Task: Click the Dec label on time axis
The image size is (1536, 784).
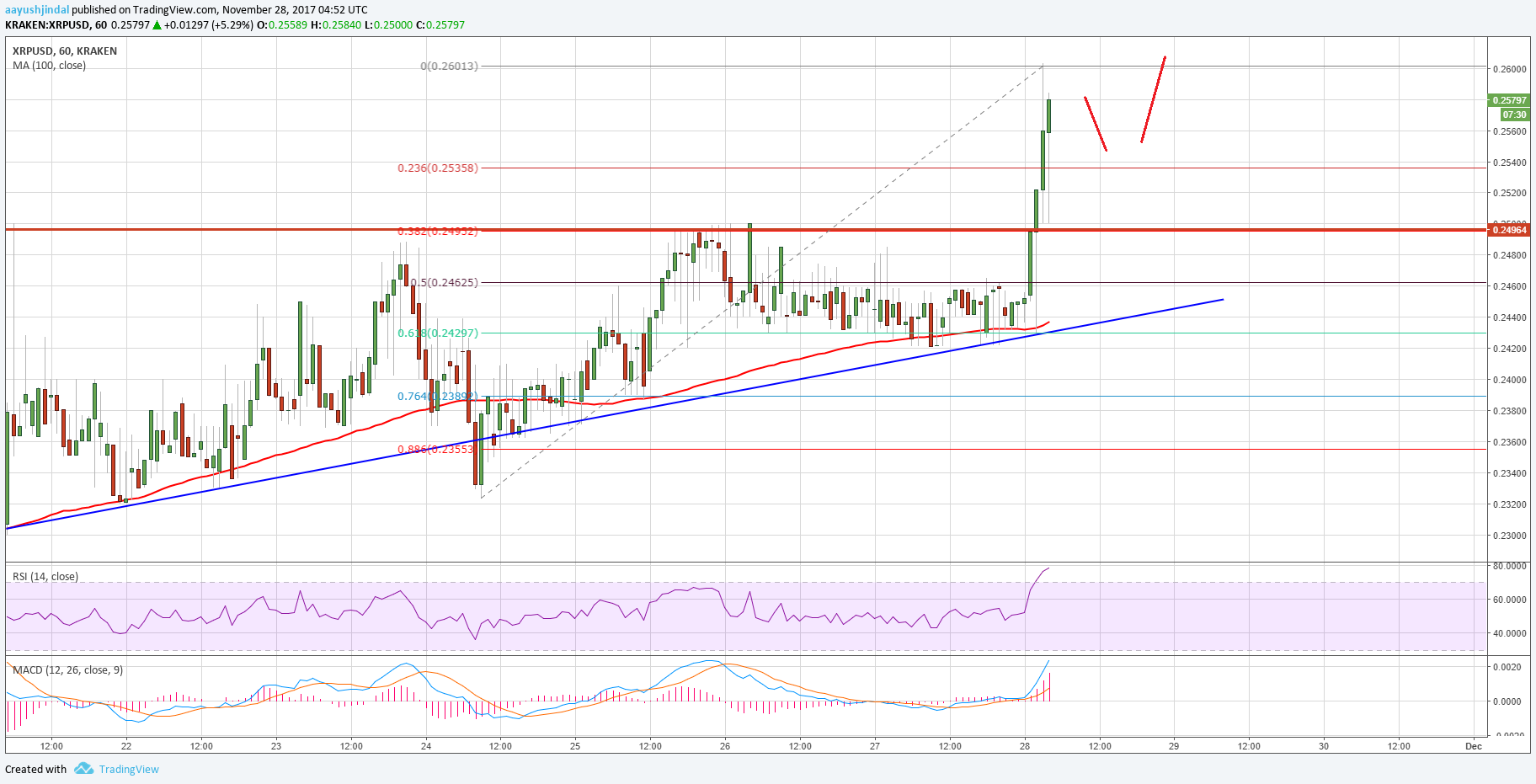Action: pos(1474,746)
